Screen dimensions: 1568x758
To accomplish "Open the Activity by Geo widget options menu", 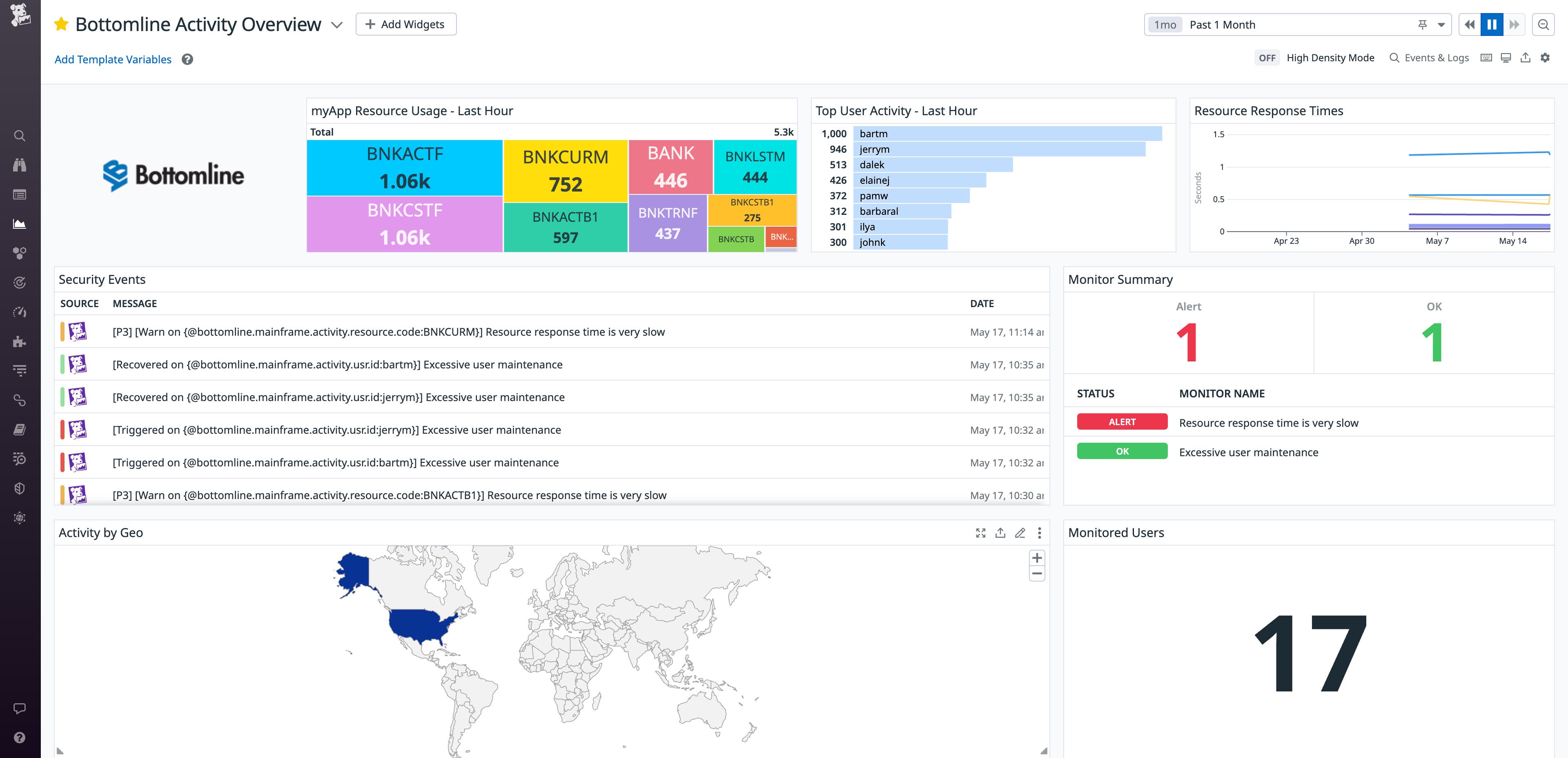I will [1040, 533].
